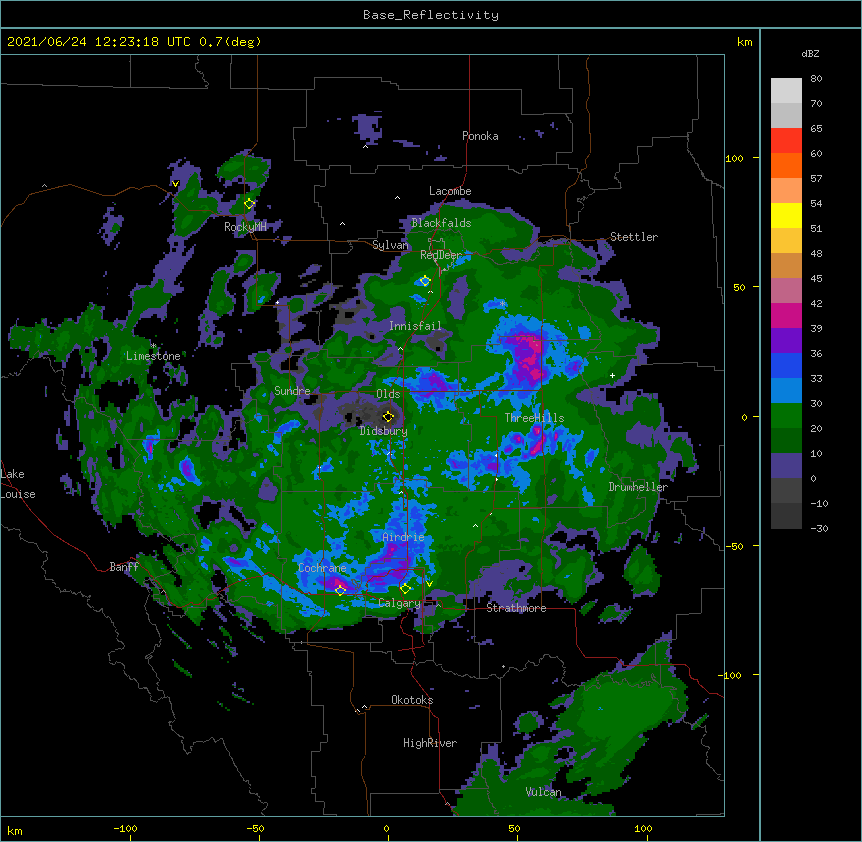Click the Lake Louise label
This screenshot has height=842, width=862.
tap(18, 484)
